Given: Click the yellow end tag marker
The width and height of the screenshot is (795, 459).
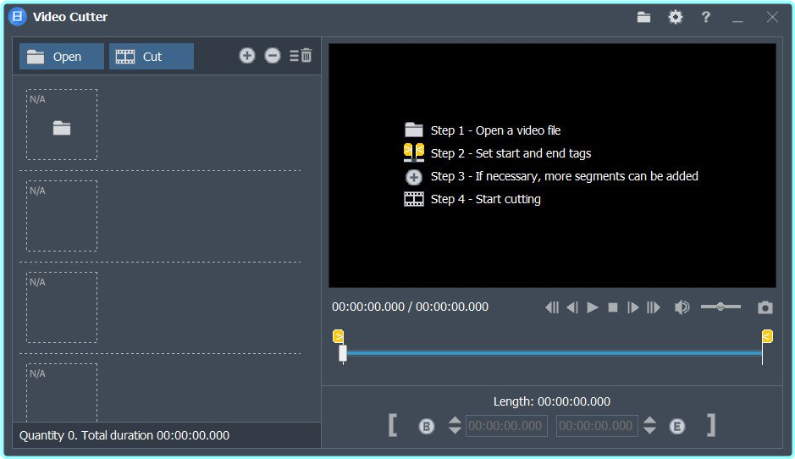Looking at the screenshot, I should 767,336.
